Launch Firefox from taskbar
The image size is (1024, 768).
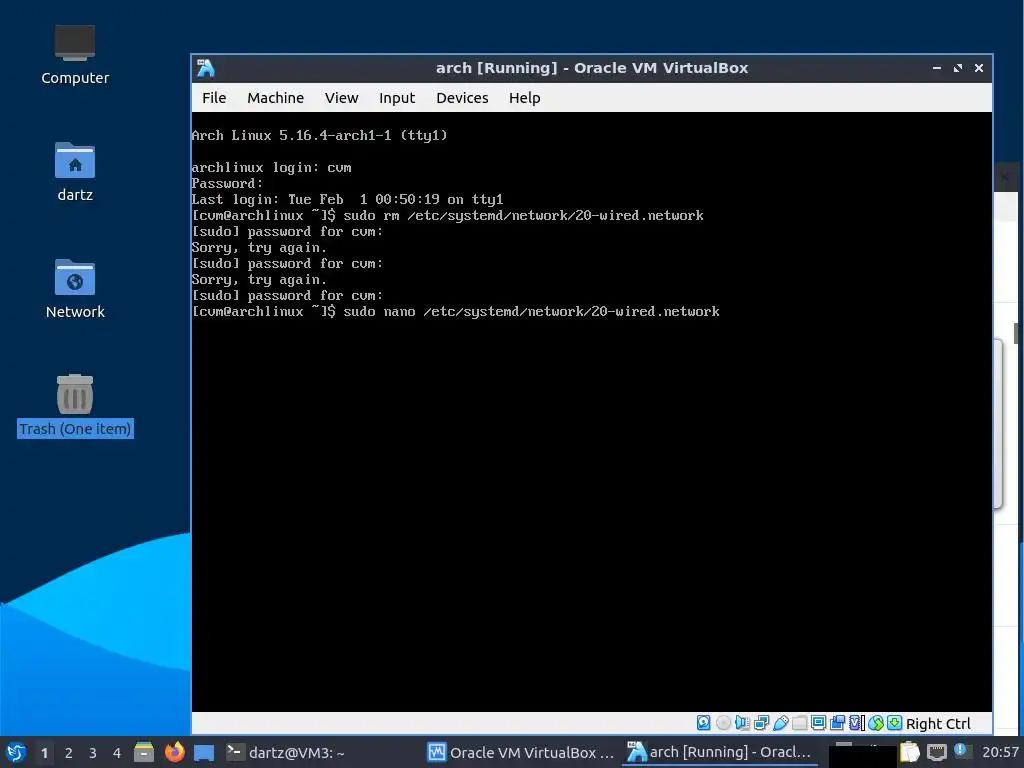point(174,752)
